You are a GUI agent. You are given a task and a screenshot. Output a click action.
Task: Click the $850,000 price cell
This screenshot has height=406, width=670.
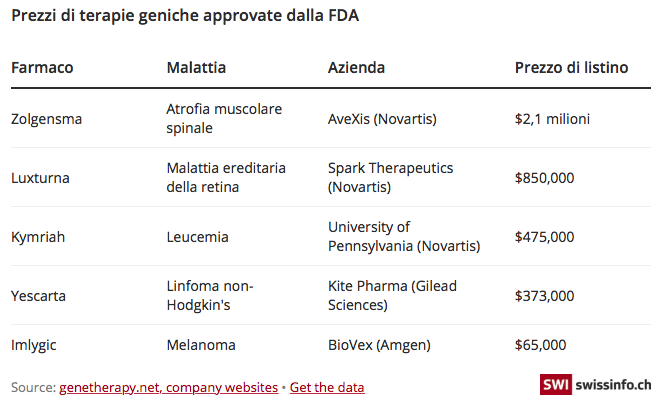tap(544, 178)
